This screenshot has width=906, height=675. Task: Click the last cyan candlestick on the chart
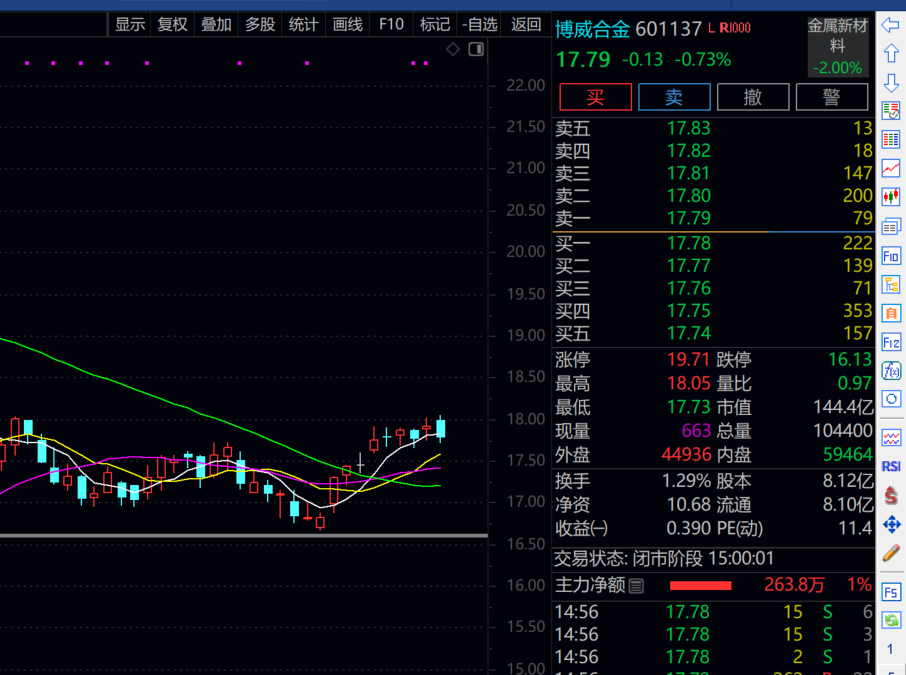[441, 429]
